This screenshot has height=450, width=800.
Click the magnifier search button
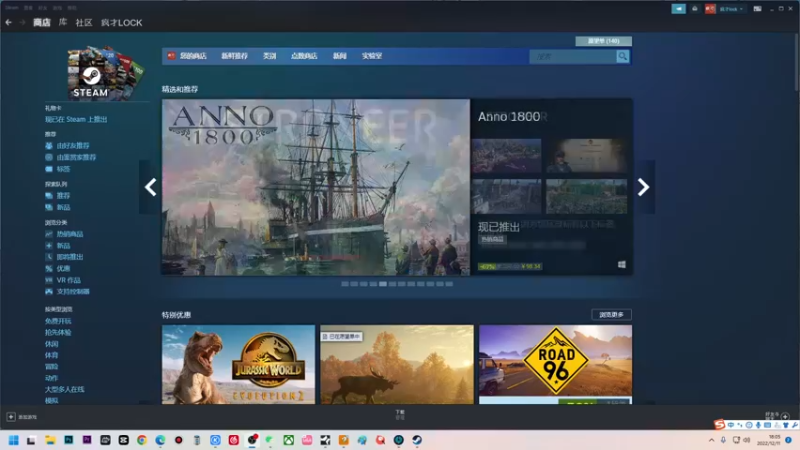point(622,56)
